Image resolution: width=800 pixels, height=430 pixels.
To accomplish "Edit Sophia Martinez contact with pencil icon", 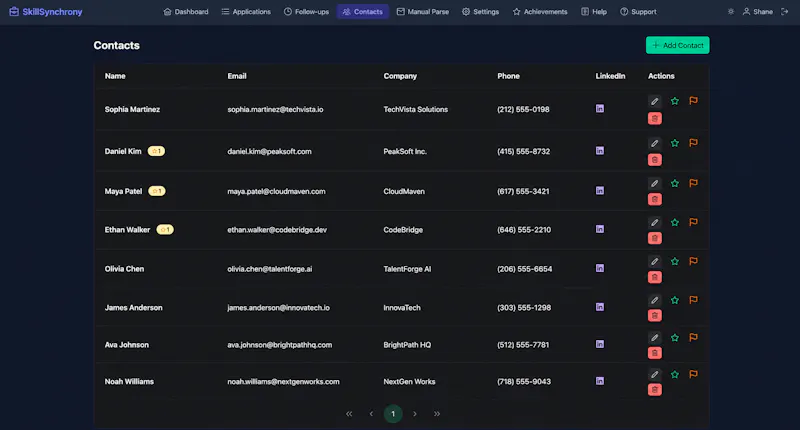I will 655,102.
